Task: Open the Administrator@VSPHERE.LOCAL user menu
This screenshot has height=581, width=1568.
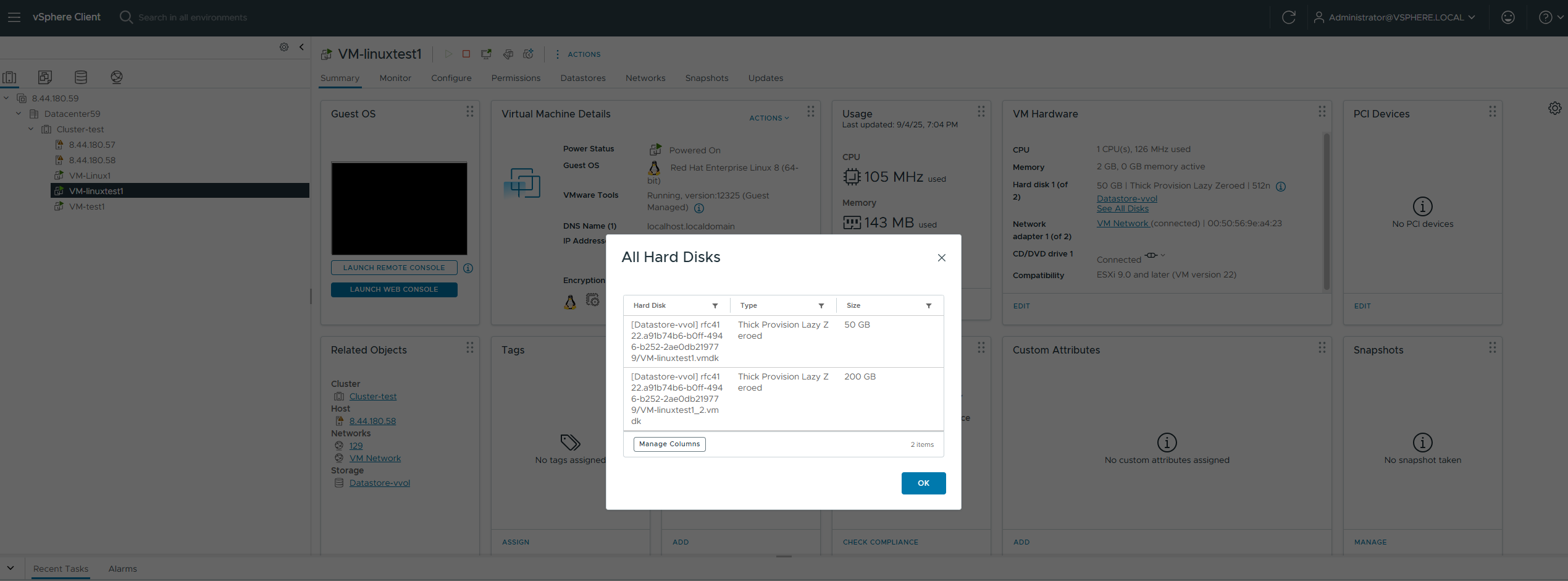Action: pyautogui.click(x=1394, y=17)
